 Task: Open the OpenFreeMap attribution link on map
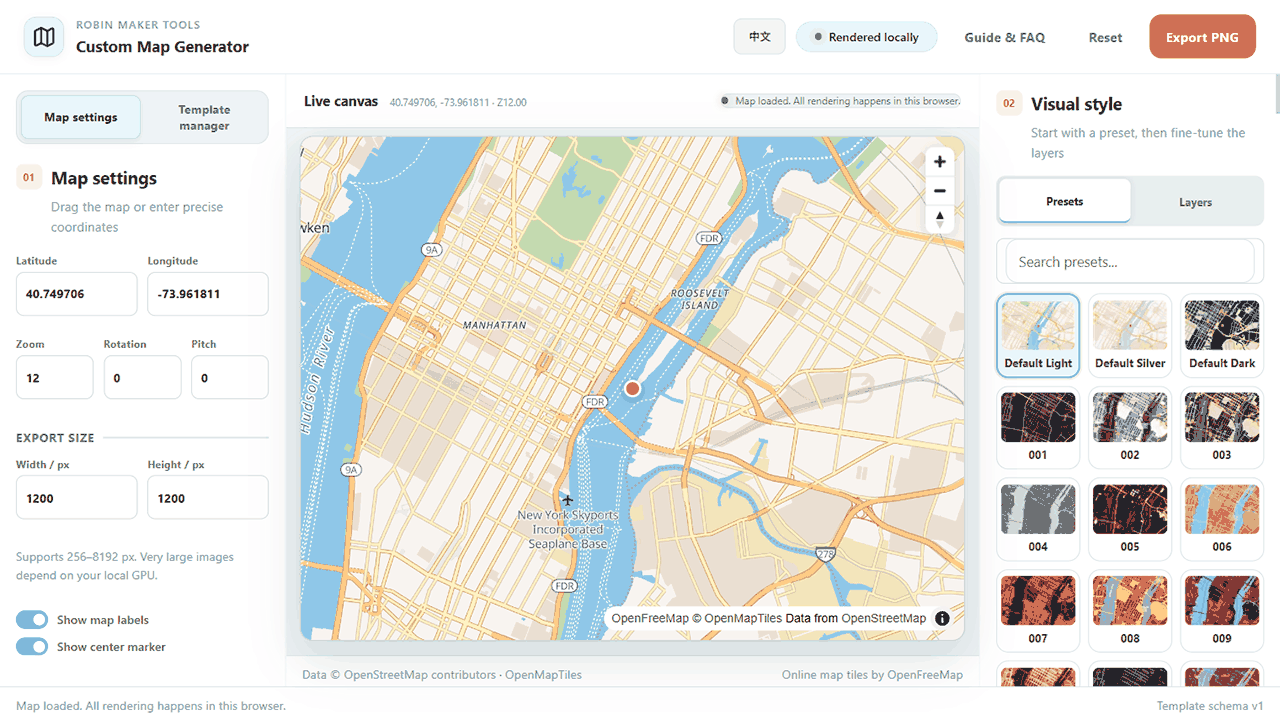coord(650,618)
